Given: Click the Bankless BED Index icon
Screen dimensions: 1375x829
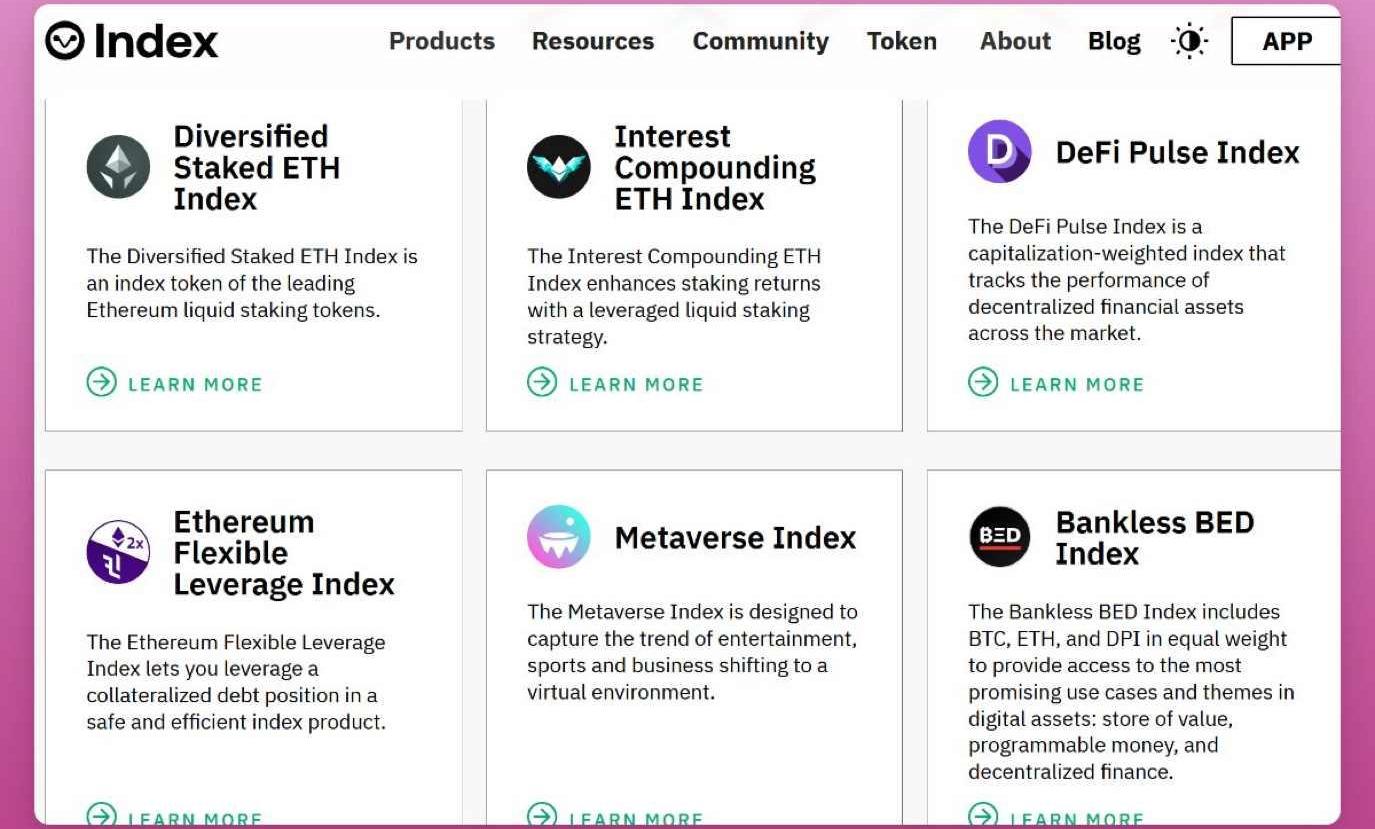Looking at the screenshot, I should pos(1000,537).
